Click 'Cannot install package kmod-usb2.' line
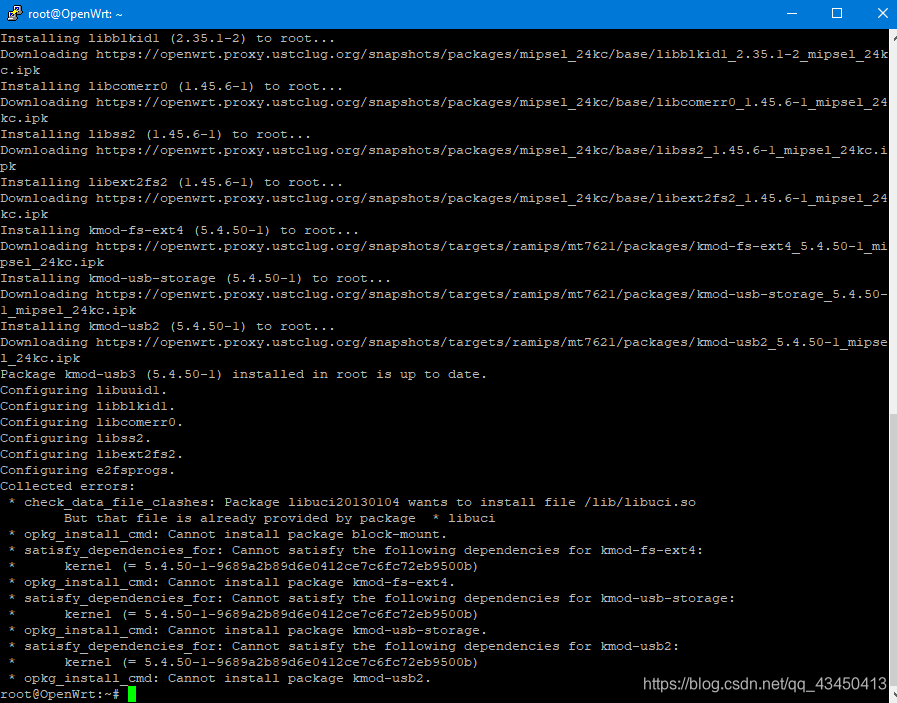This screenshot has height=703, width=897. pyautogui.click(x=220, y=678)
